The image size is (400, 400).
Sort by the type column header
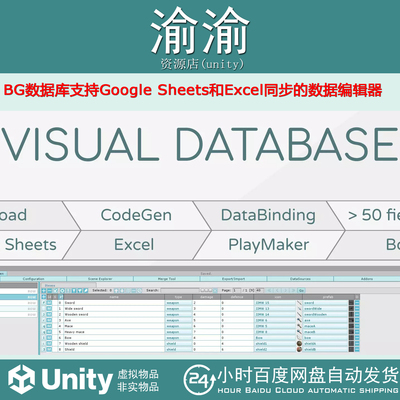(178, 297)
